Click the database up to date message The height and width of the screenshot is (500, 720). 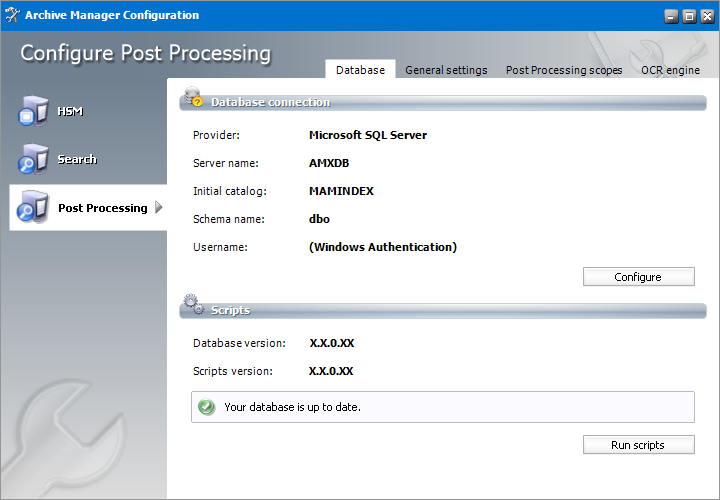[x=292, y=407]
